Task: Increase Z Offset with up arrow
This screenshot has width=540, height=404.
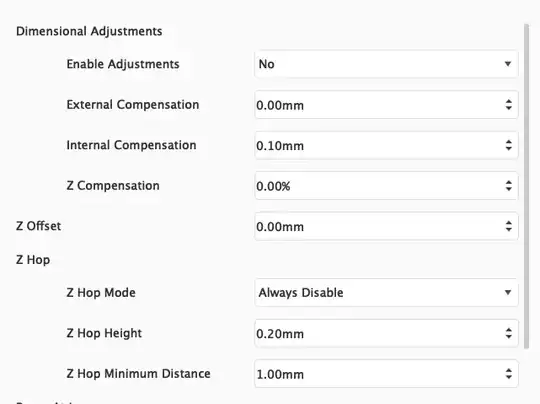Action: pos(509,222)
